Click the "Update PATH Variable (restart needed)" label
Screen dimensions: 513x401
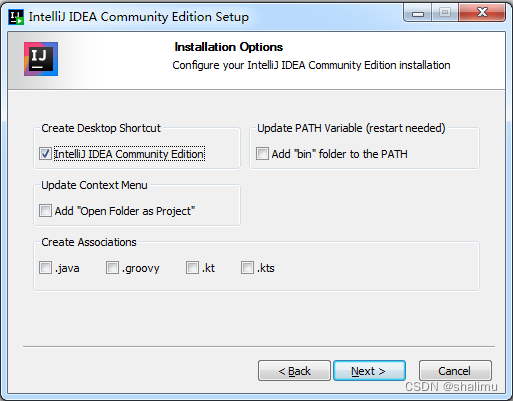pyautogui.click(x=351, y=128)
